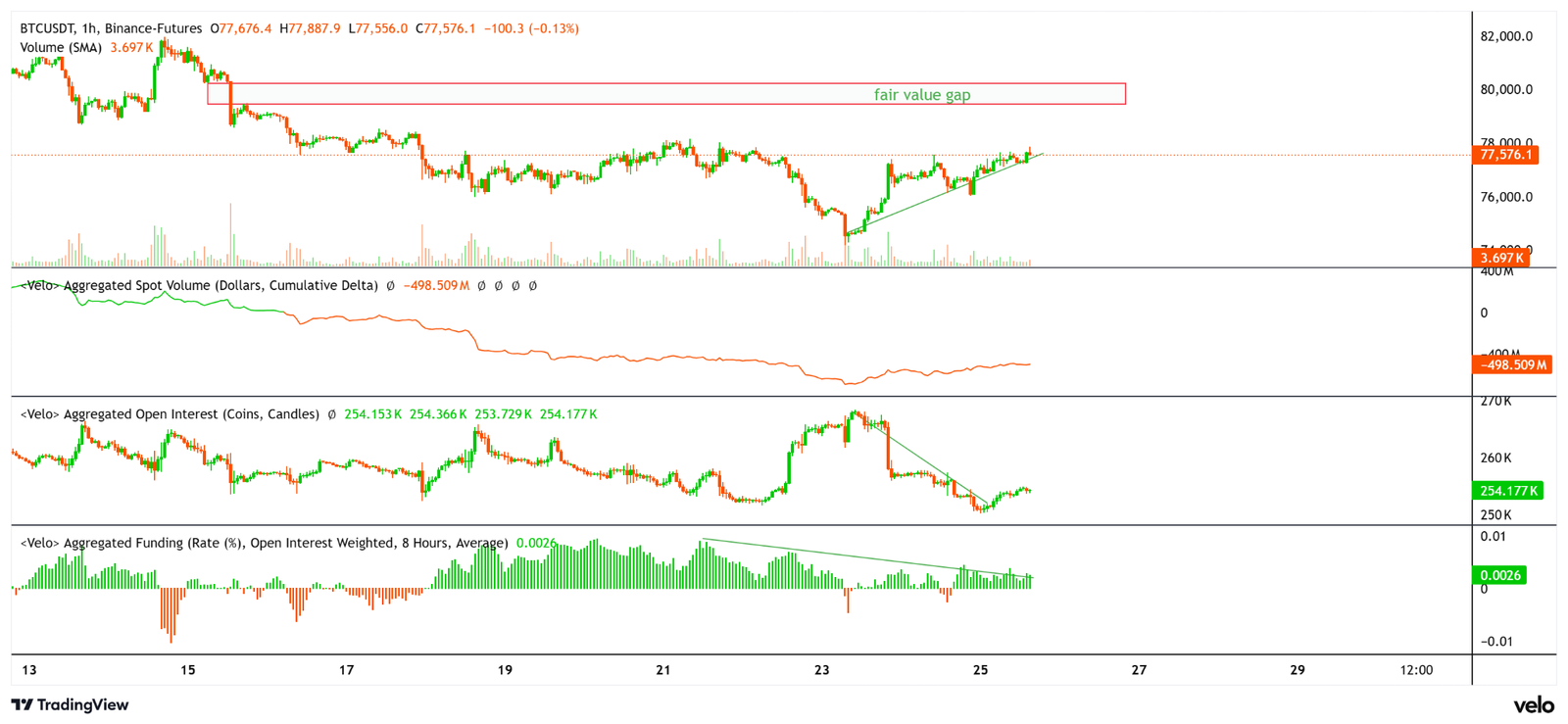The height and width of the screenshot is (724, 1568).
Task: Click the velo logo
Action: (x=1534, y=704)
